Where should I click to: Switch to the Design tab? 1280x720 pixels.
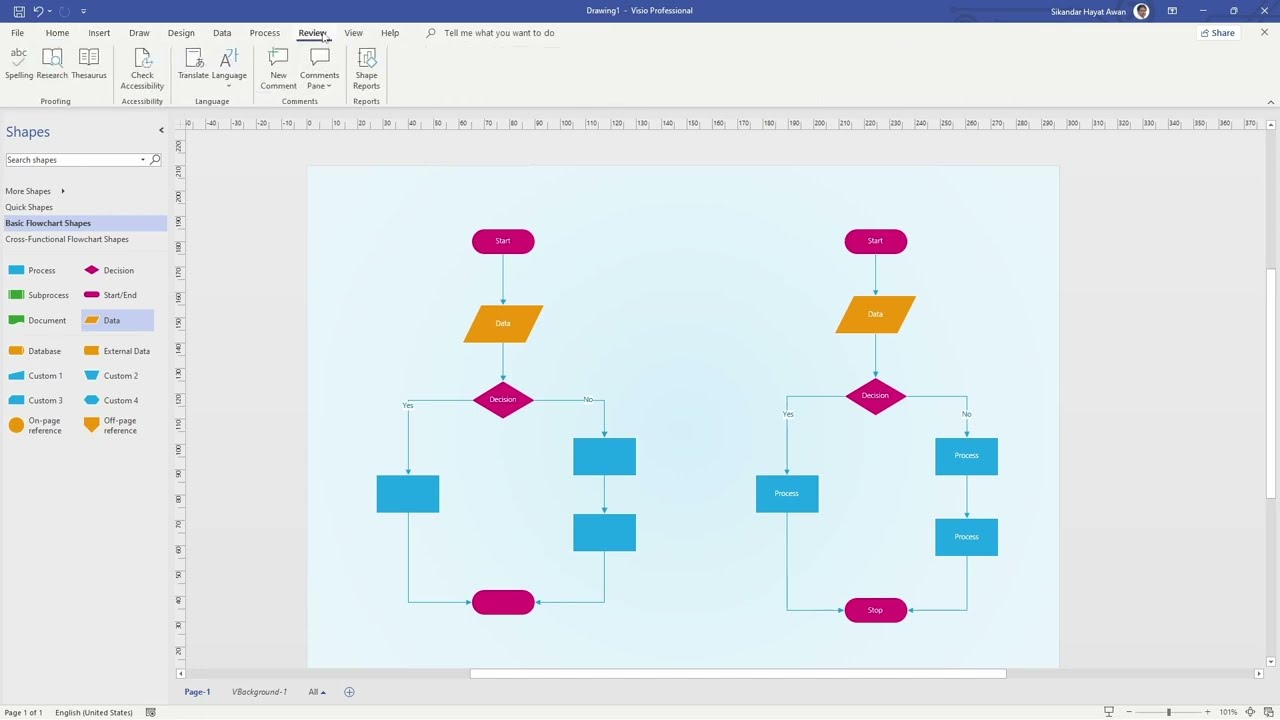(181, 33)
